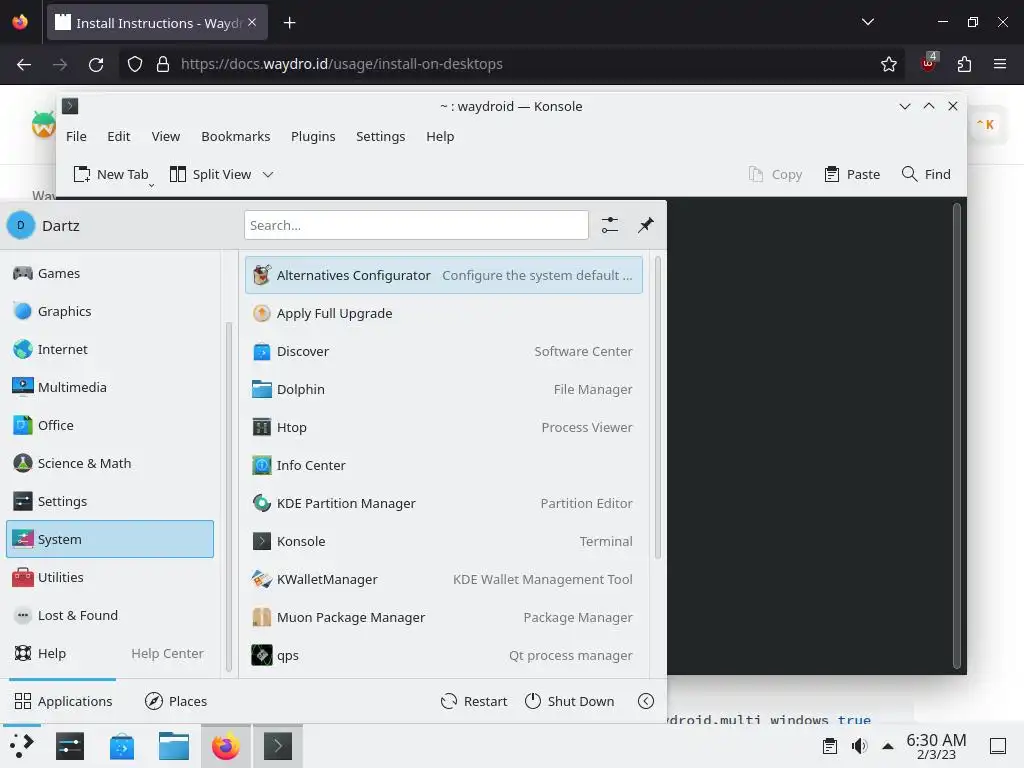Reload the Firefox page

click(96, 64)
